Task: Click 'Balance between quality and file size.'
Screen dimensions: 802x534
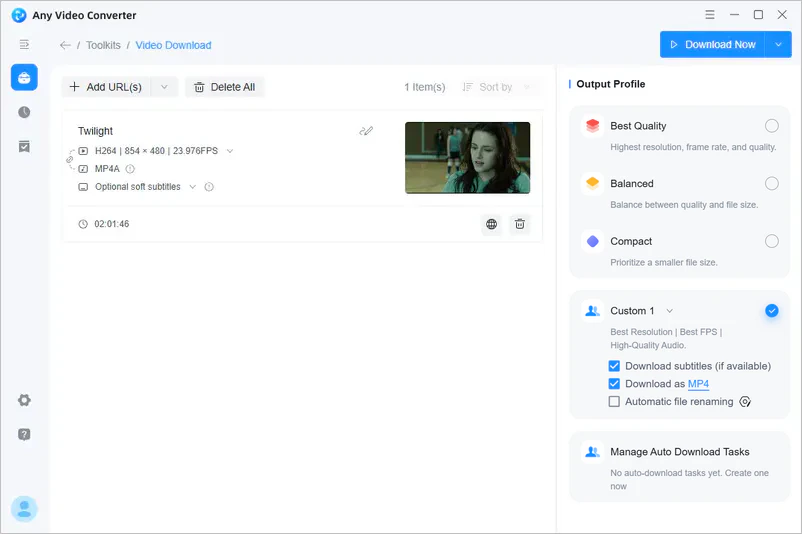Action: pos(684,205)
